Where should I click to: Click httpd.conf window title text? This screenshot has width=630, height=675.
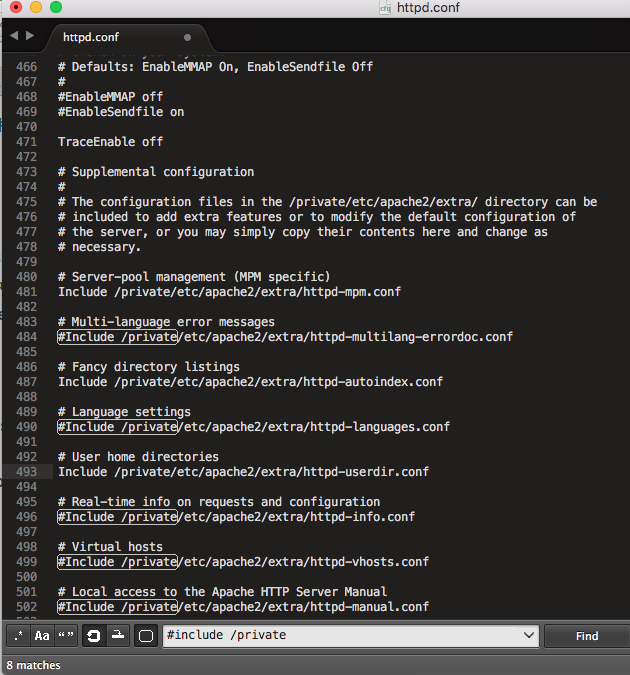click(428, 7)
